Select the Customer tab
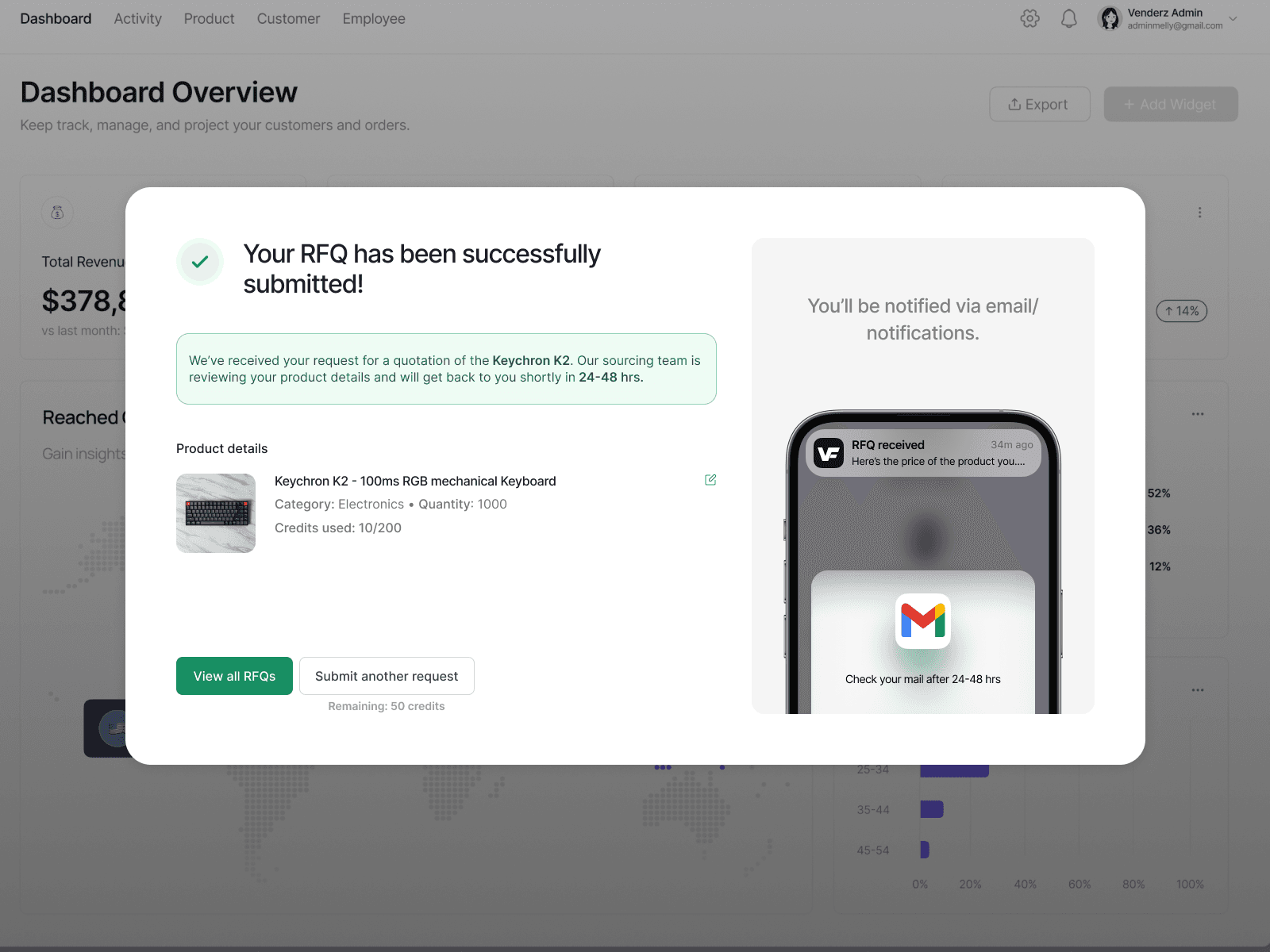 point(288,18)
